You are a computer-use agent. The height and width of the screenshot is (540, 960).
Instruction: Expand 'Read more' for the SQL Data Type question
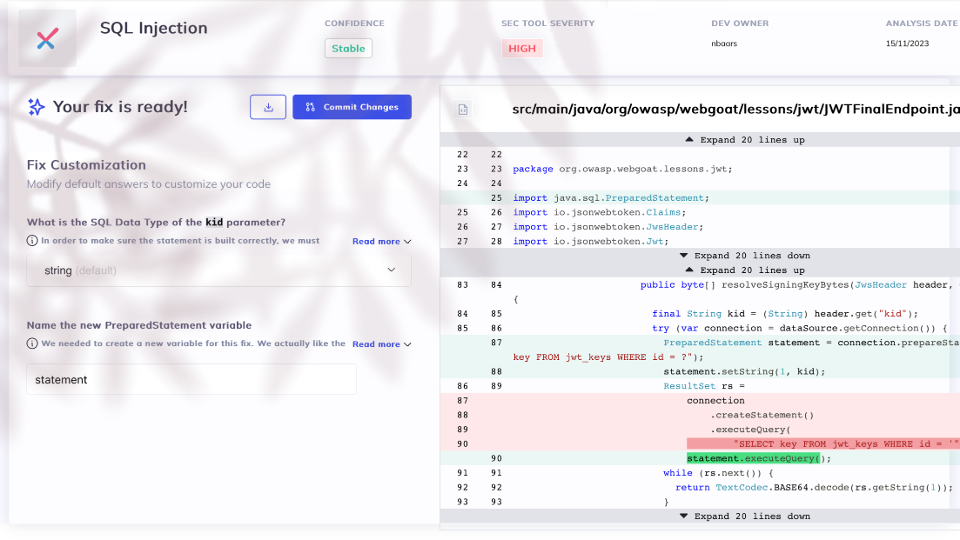(x=381, y=241)
